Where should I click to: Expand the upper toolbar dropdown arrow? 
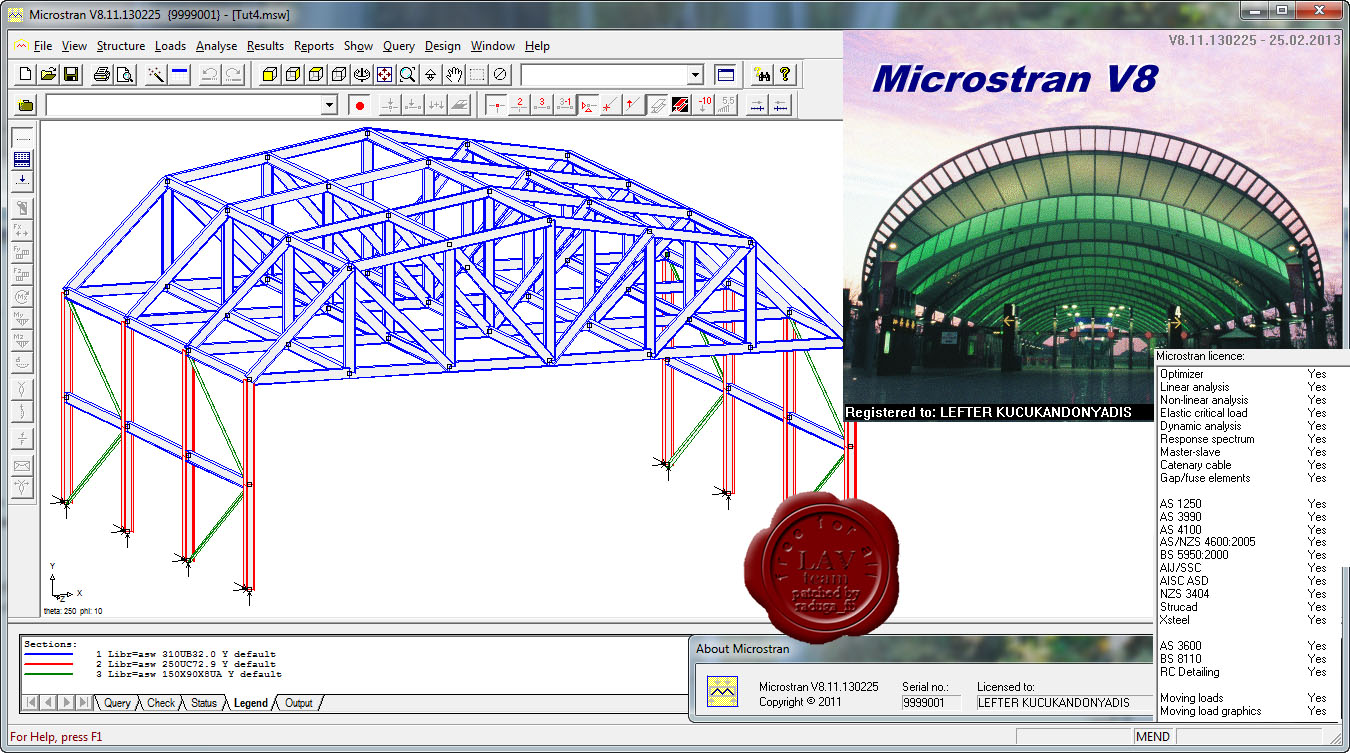(695, 75)
